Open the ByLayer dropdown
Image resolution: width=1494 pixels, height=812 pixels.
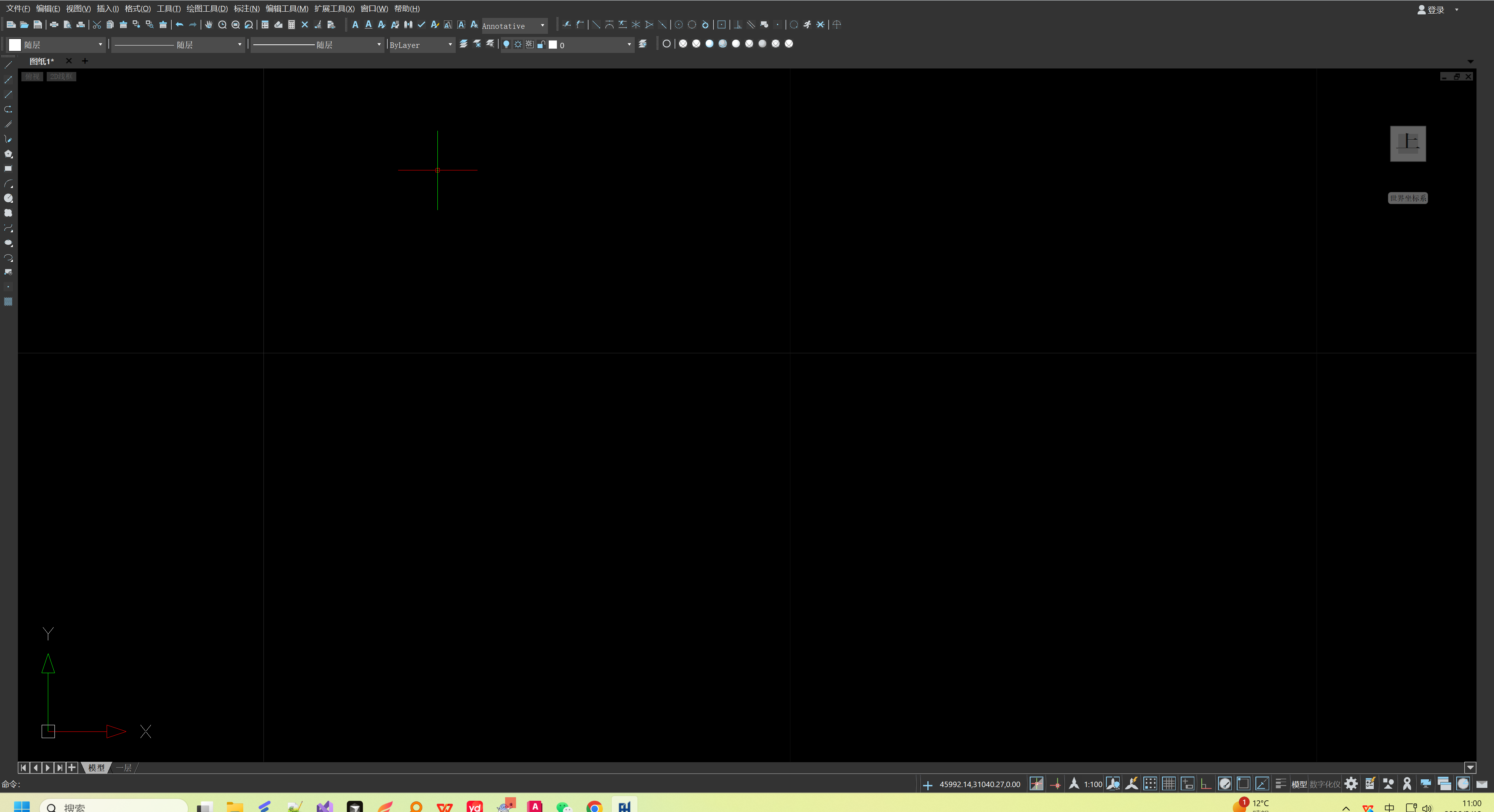coord(450,45)
